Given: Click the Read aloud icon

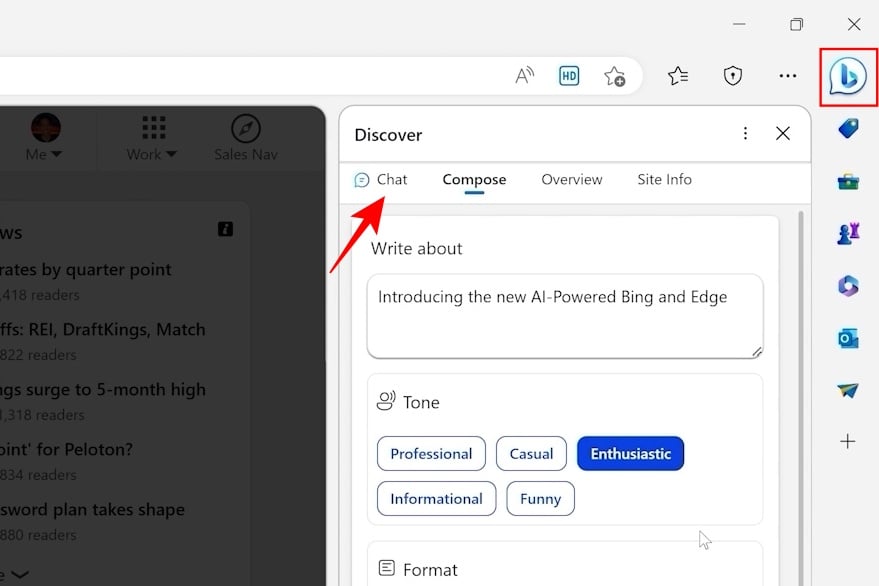Looking at the screenshot, I should [524, 76].
